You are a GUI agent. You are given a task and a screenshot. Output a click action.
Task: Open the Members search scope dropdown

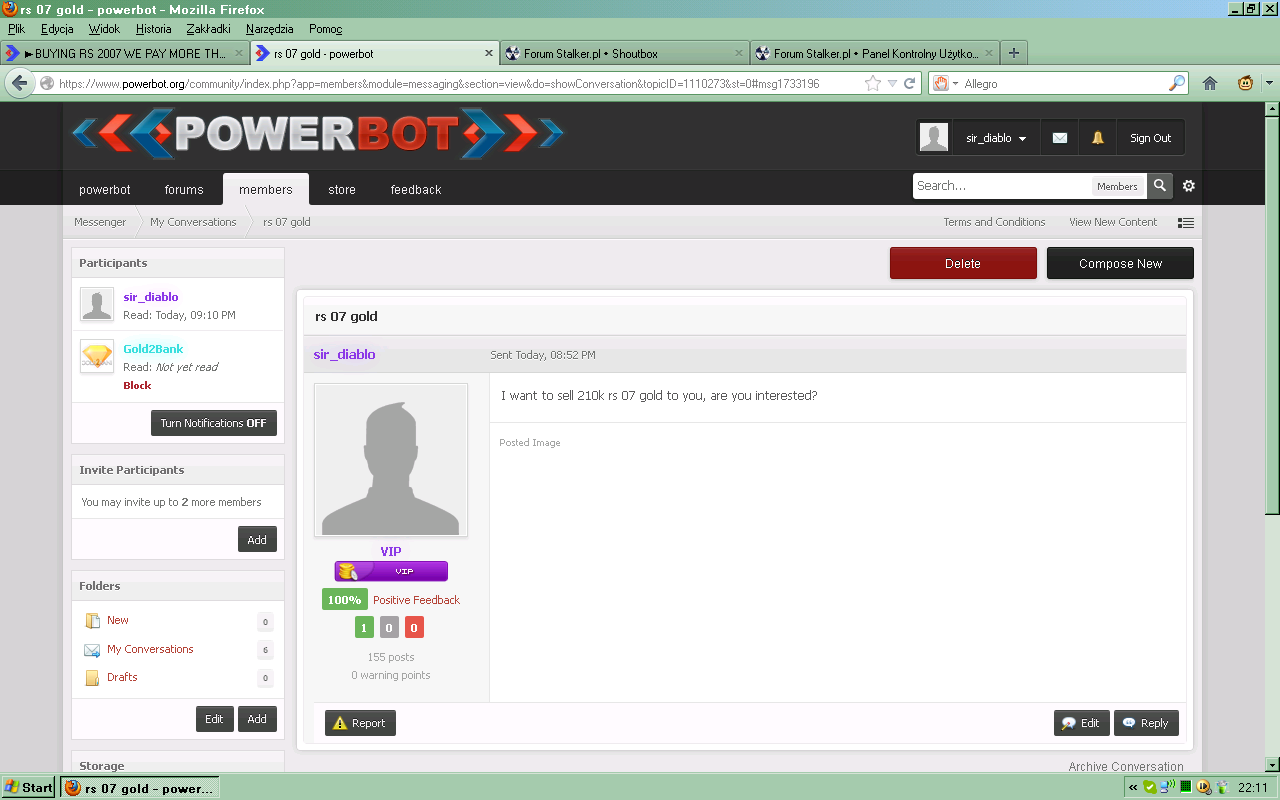point(1117,186)
